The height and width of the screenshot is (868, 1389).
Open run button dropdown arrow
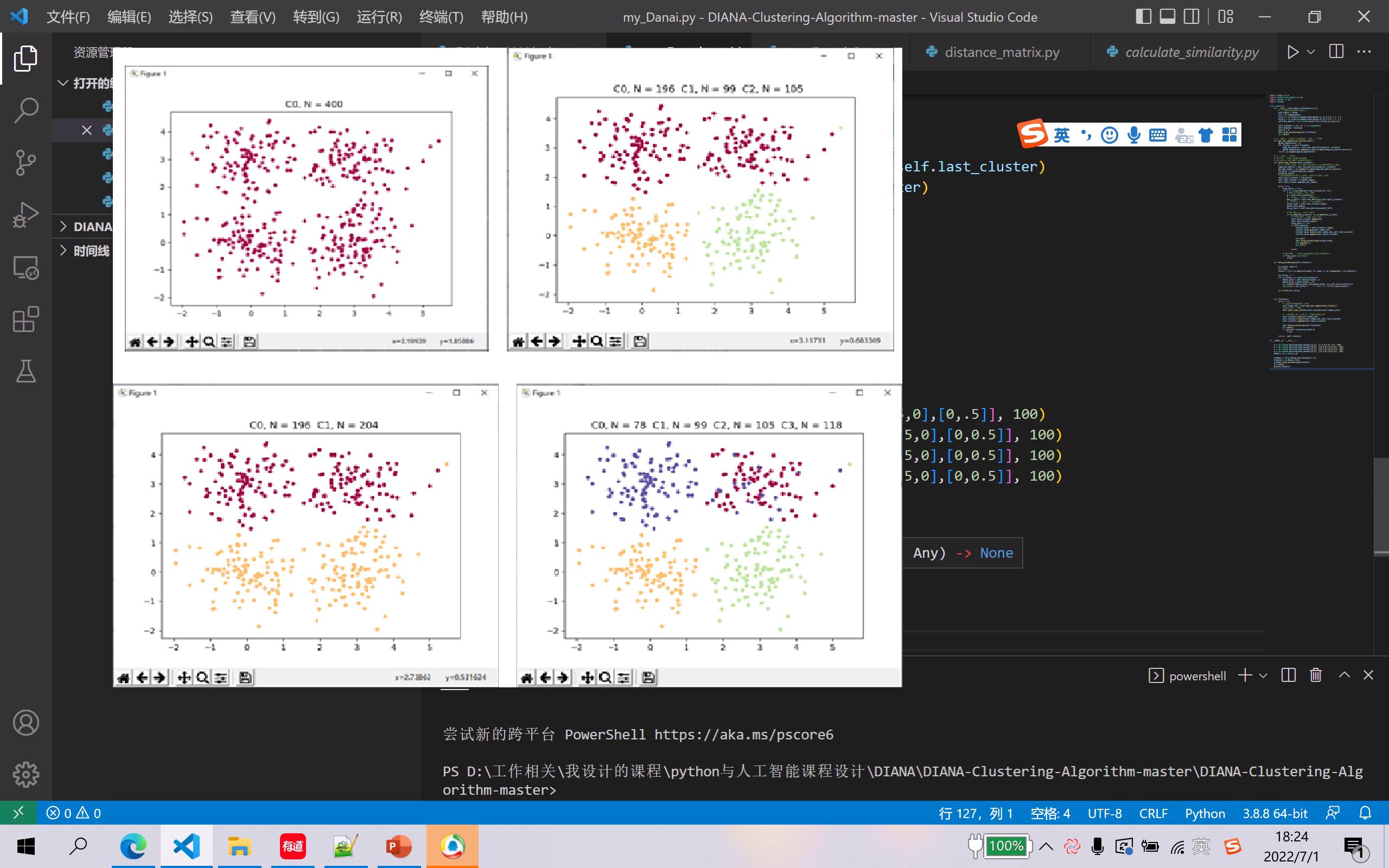[x=1311, y=52]
